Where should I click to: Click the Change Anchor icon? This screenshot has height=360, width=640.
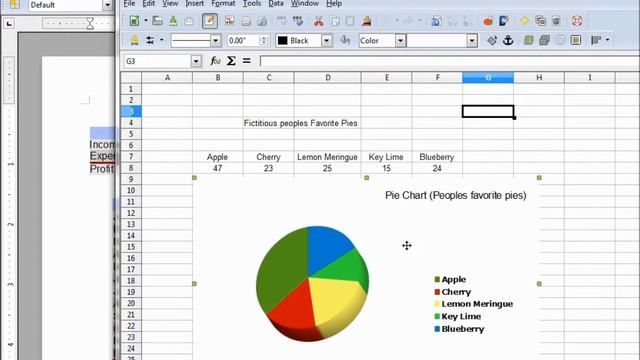508,40
